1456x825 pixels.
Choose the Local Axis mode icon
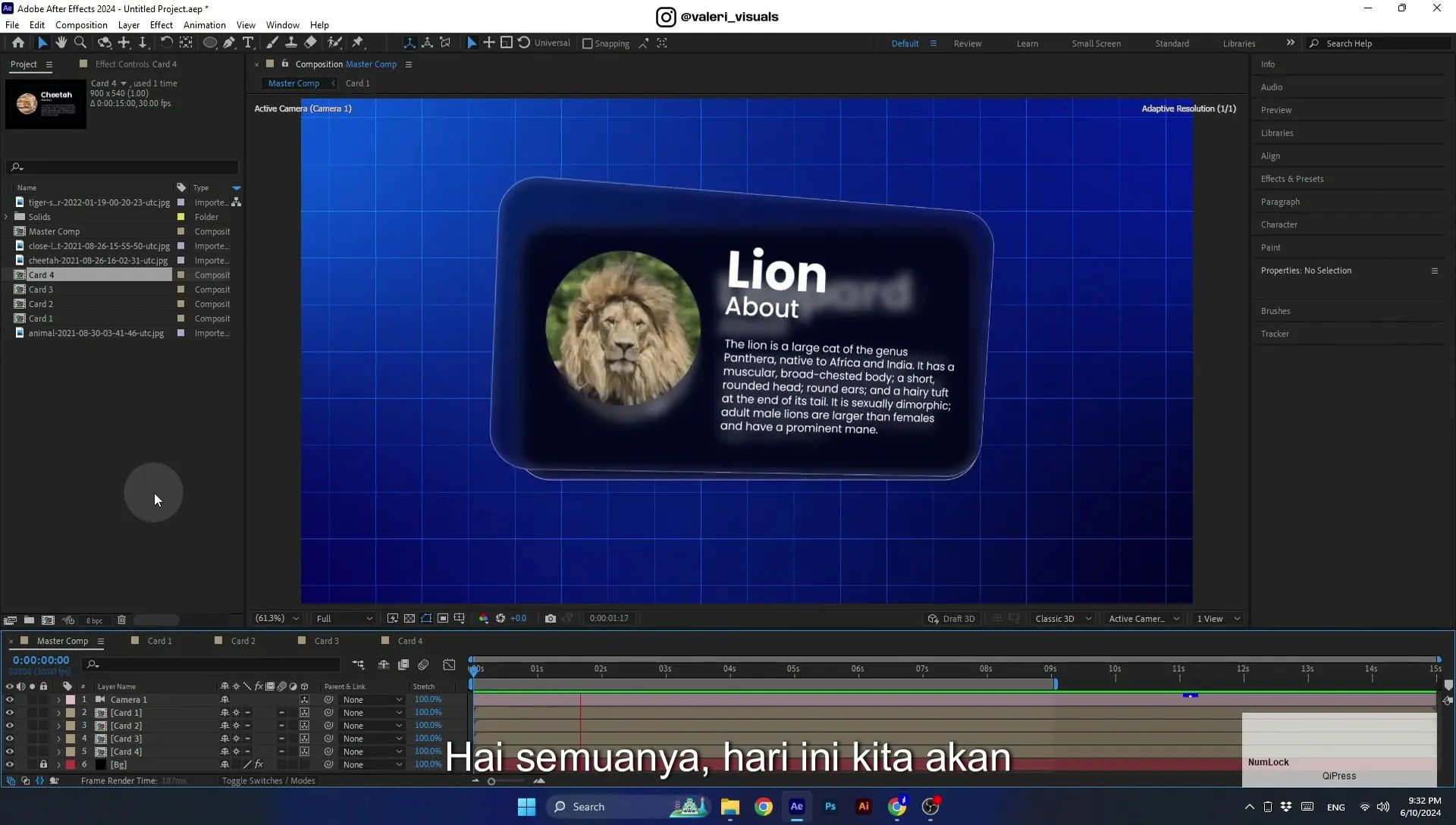click(409, 43)
